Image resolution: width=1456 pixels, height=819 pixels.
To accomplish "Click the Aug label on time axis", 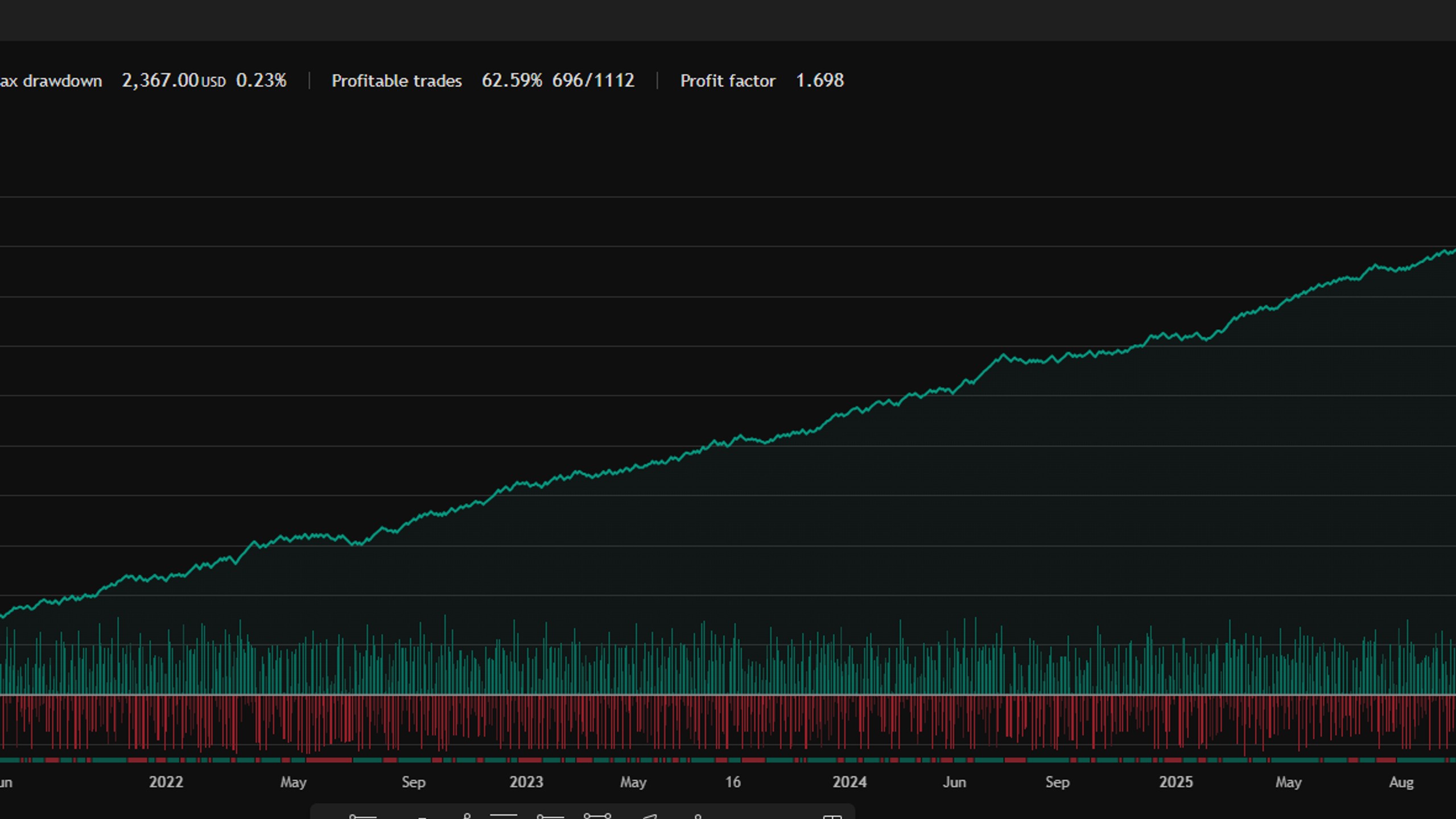I will click(x=1401, y=783).
